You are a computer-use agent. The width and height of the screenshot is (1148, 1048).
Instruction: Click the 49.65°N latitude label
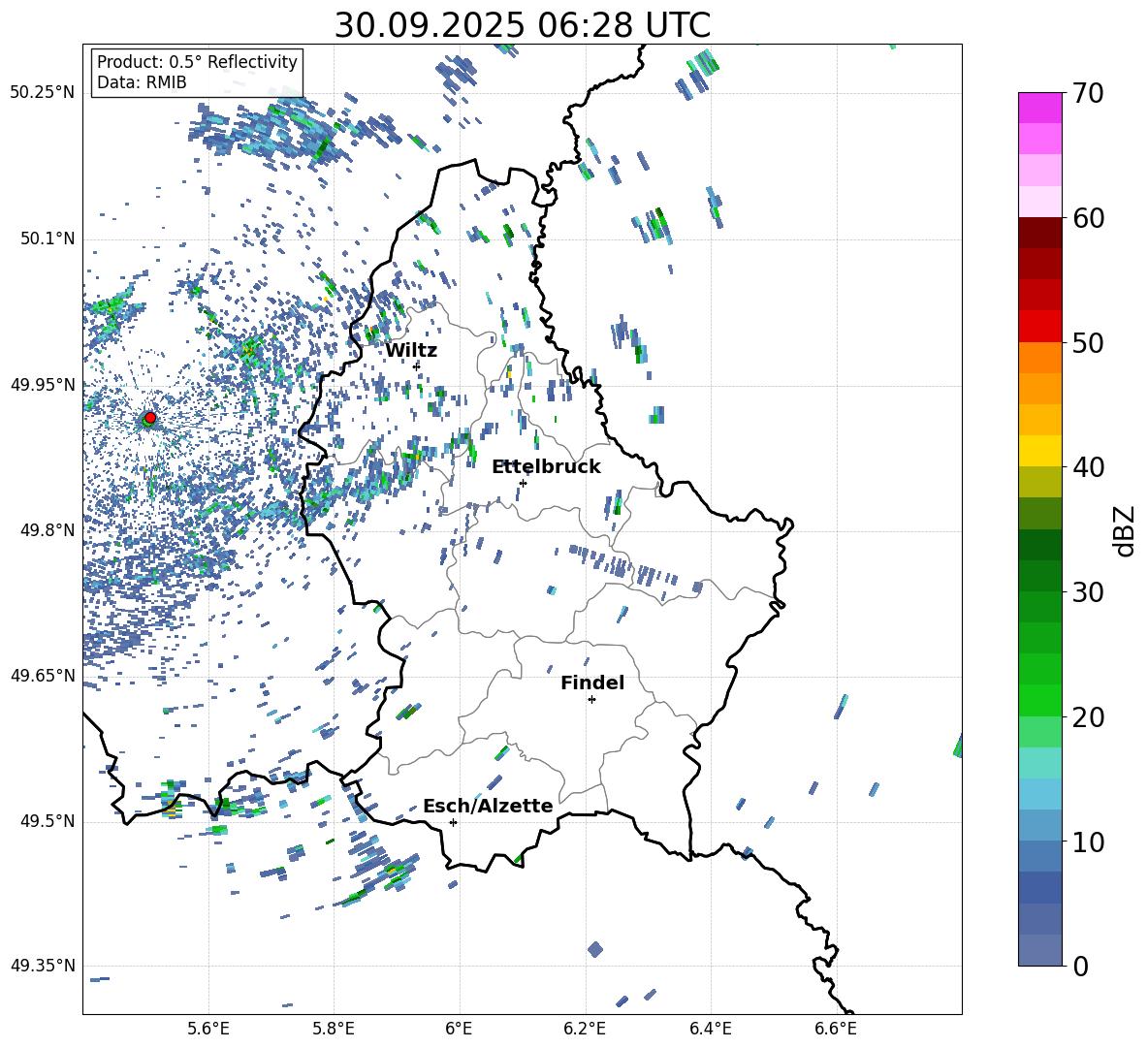click(43, 676)
